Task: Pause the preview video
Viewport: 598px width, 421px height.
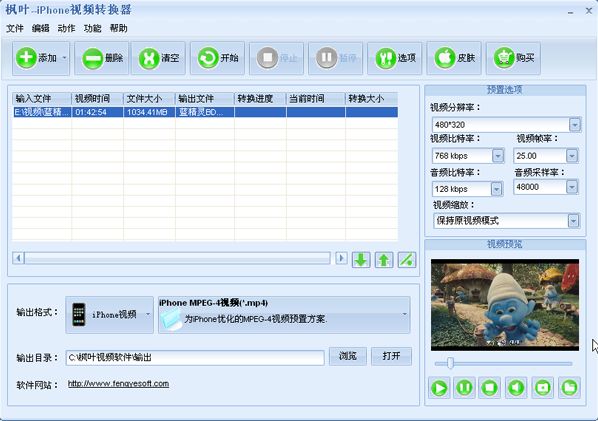Action: tap(464, 388)
